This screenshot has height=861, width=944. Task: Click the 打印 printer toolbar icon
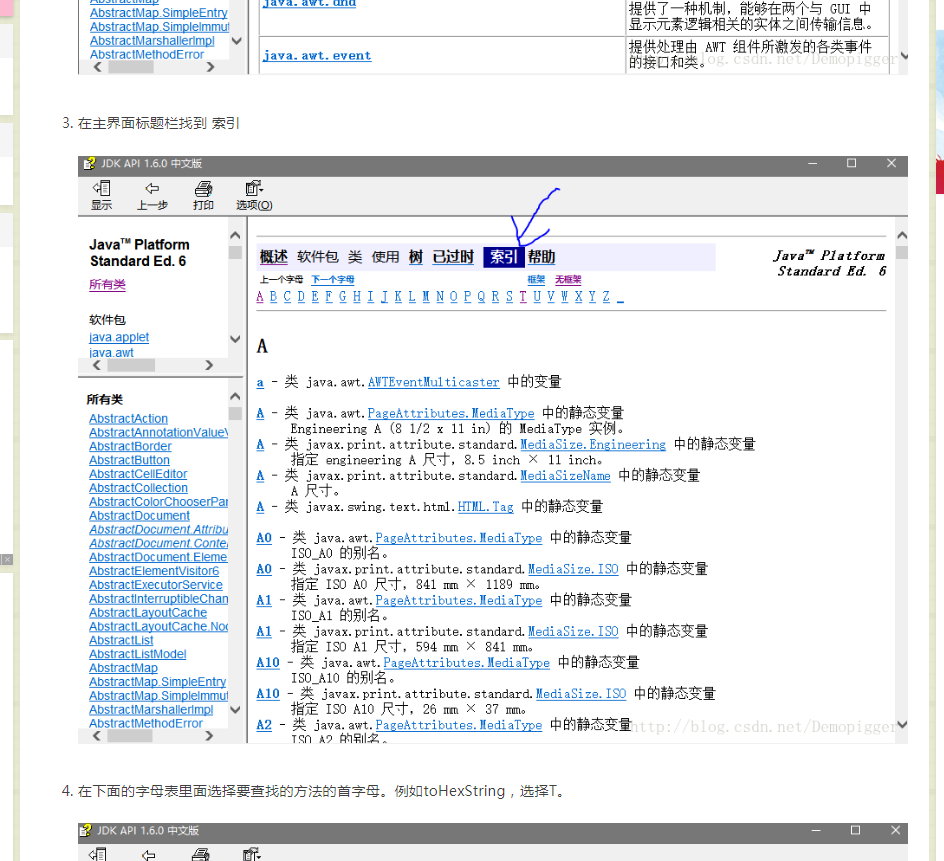click(x=203, y=196)
